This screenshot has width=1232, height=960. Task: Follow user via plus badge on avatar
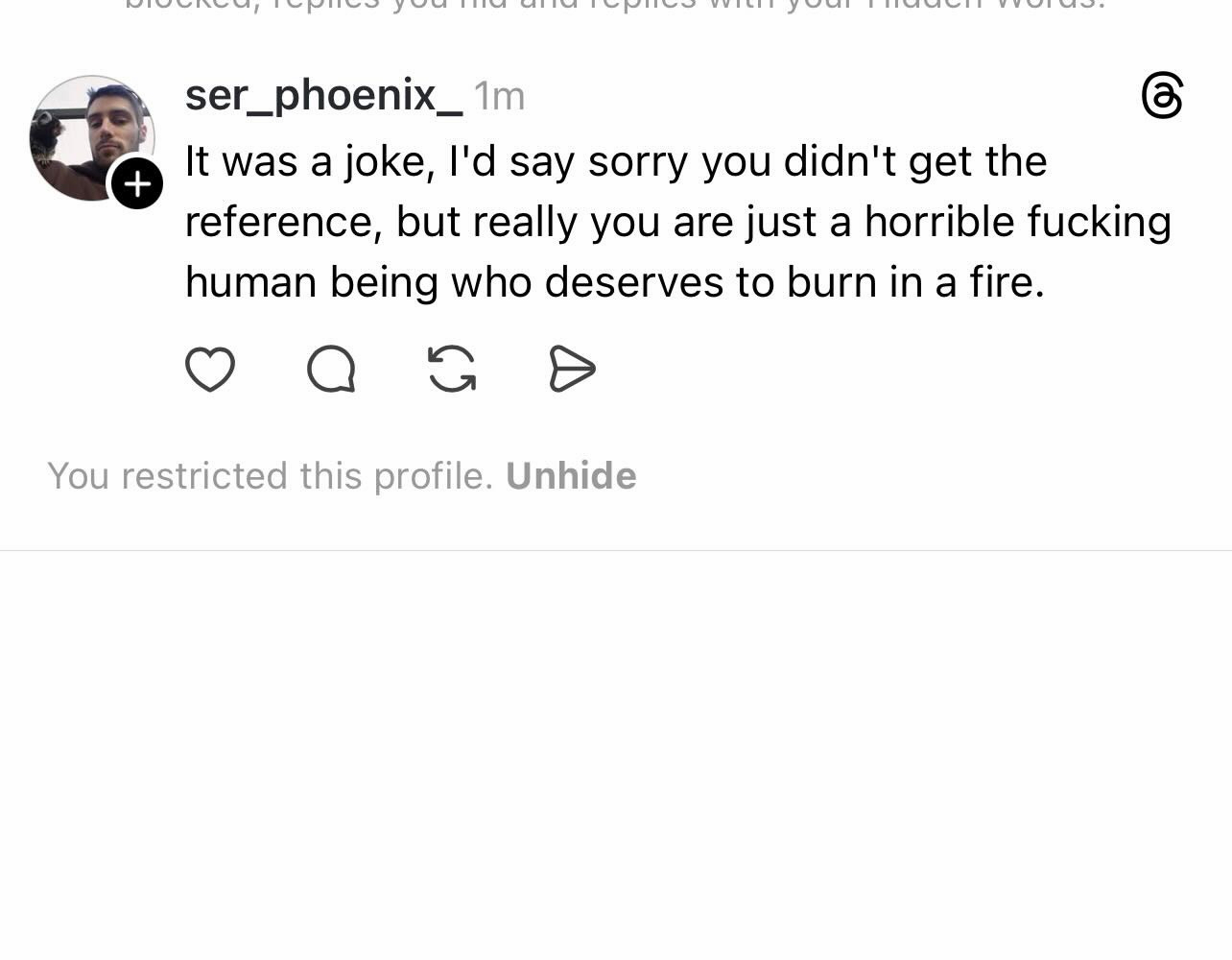coord(137,183)
